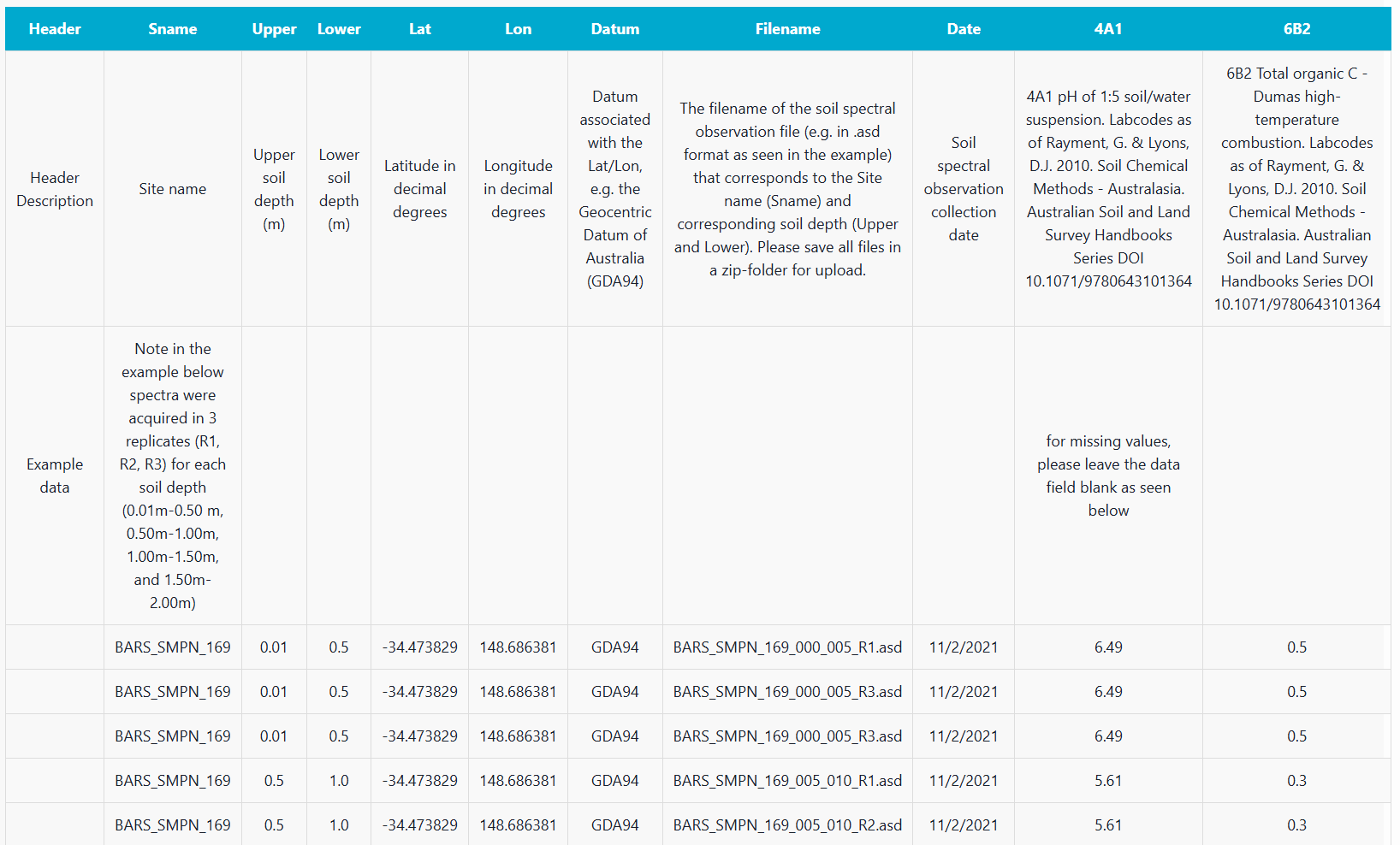Click the 'Site name' description cell
1400x845 pixels.
coord(173,189)
